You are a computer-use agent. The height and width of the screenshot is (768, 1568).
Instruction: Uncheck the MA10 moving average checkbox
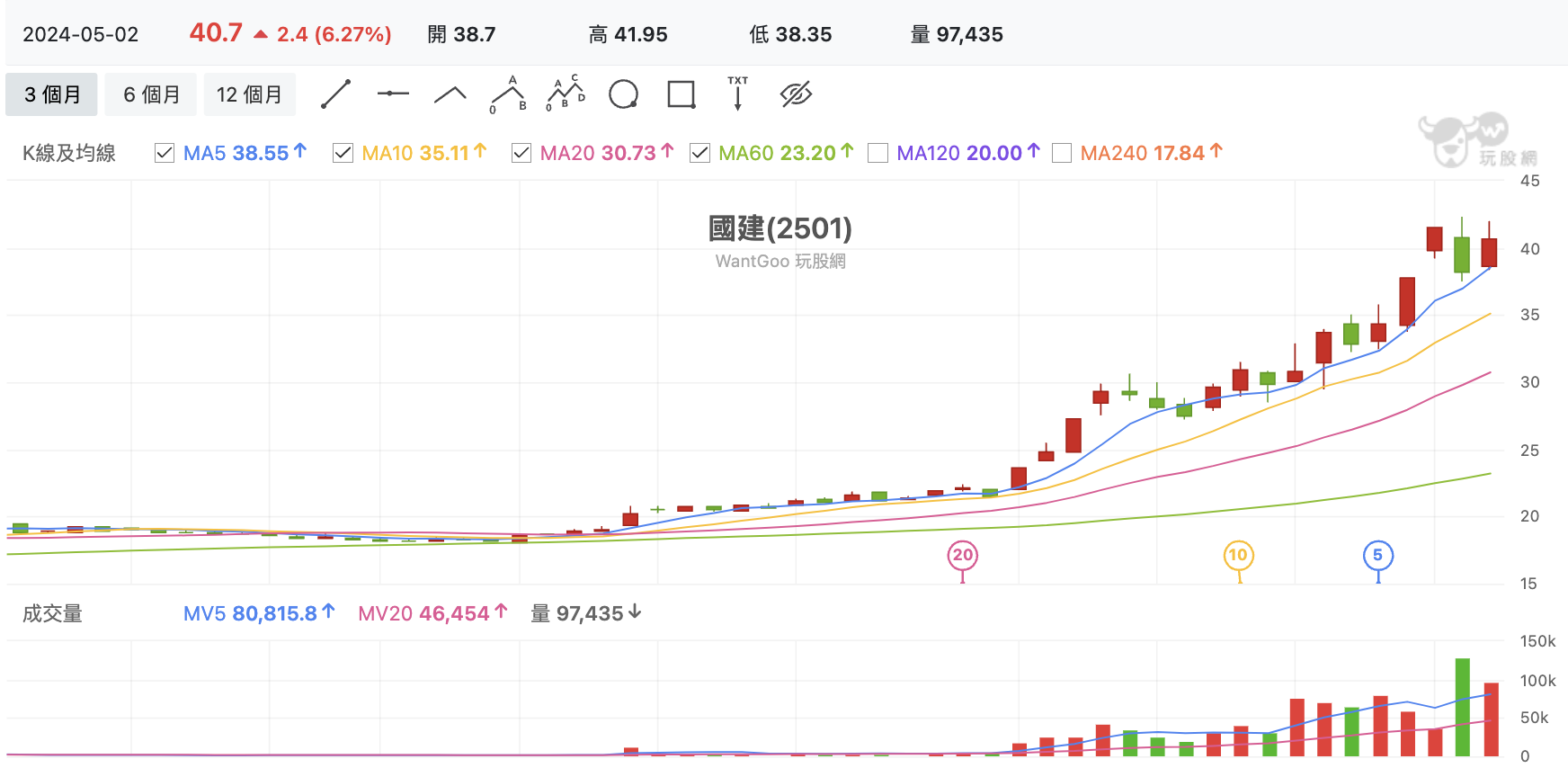tap(343, 153)
